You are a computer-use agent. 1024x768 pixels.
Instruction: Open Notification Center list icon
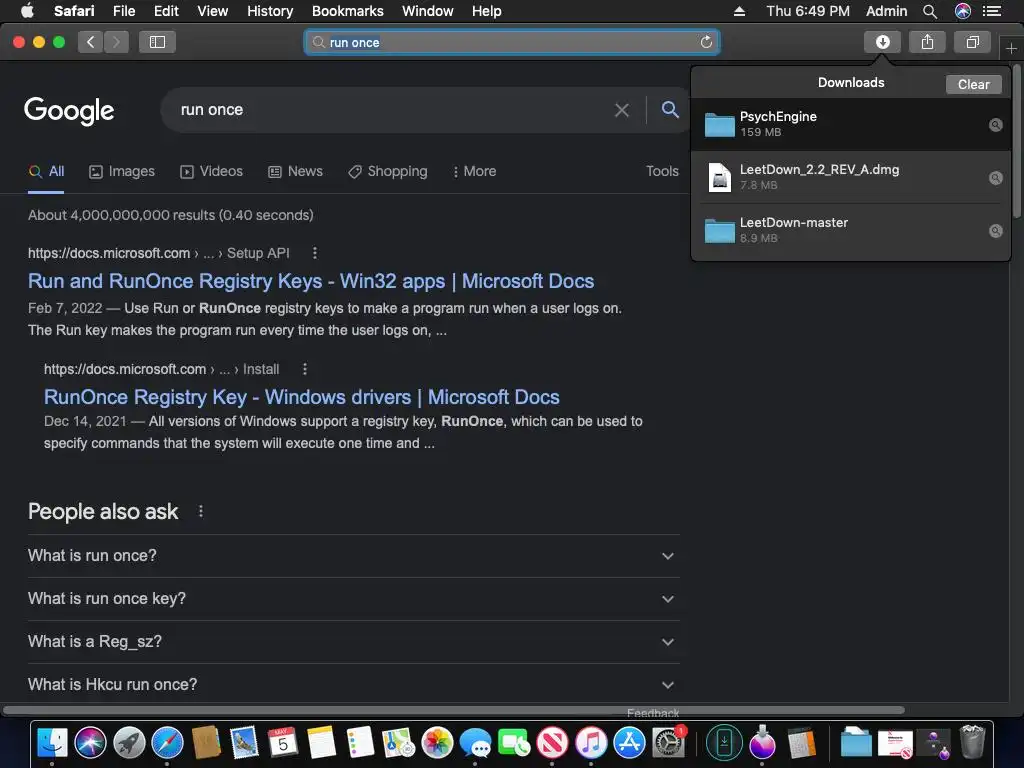point(991,11)
